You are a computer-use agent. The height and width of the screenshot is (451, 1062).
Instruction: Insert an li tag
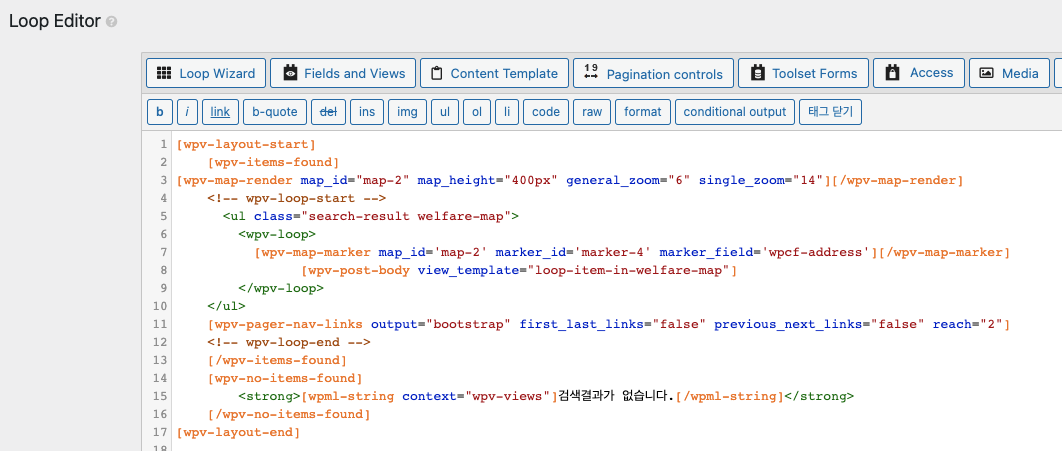click(x=507, y=112)
